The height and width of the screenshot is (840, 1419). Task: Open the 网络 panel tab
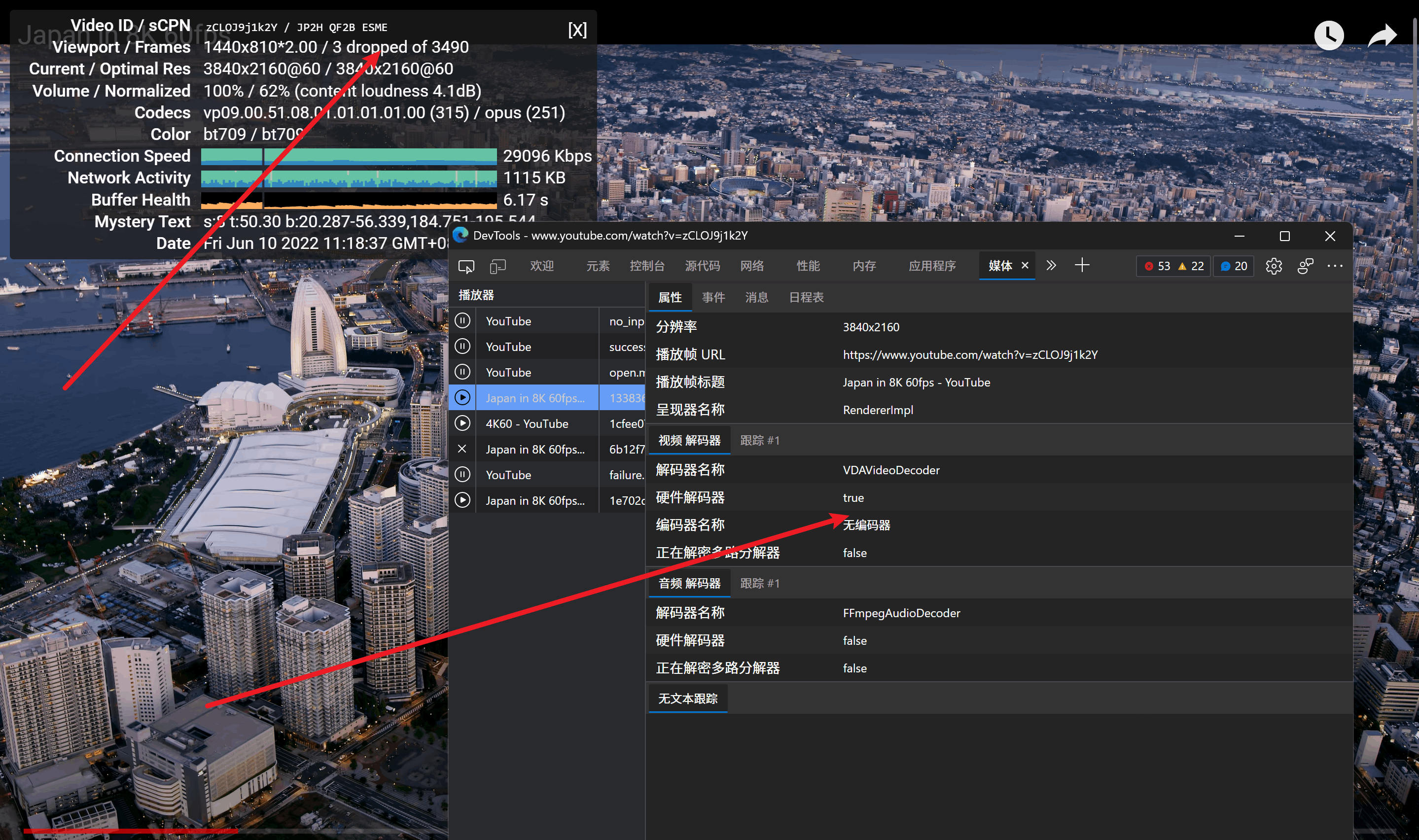(752, 266)
